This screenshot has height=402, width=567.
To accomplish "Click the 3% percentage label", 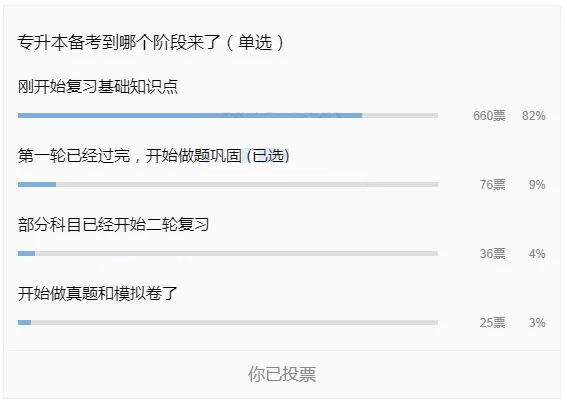I will click(x=537, y=322).
